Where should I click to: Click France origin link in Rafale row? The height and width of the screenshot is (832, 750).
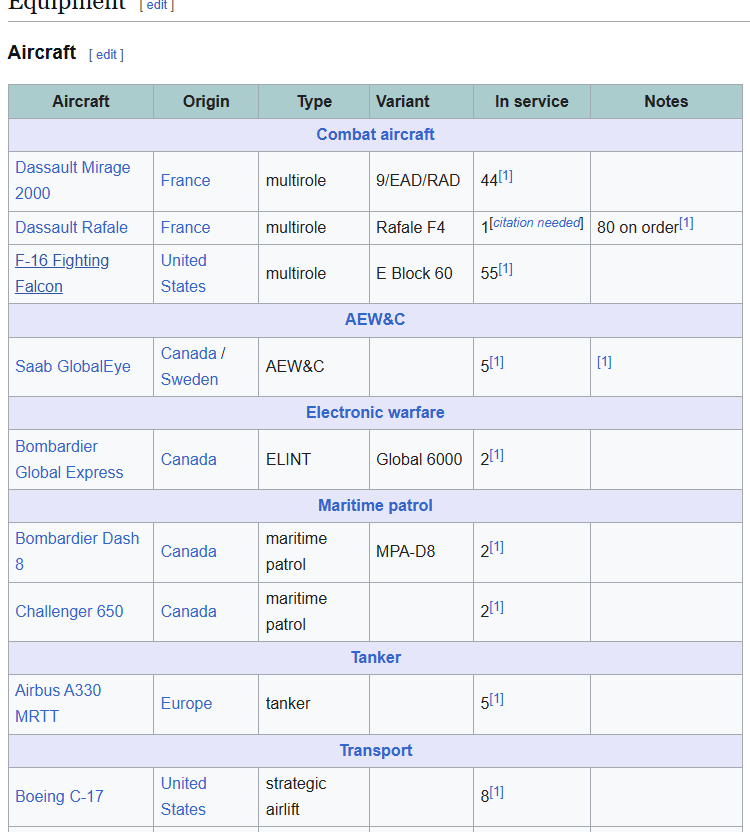pos(185,228)
